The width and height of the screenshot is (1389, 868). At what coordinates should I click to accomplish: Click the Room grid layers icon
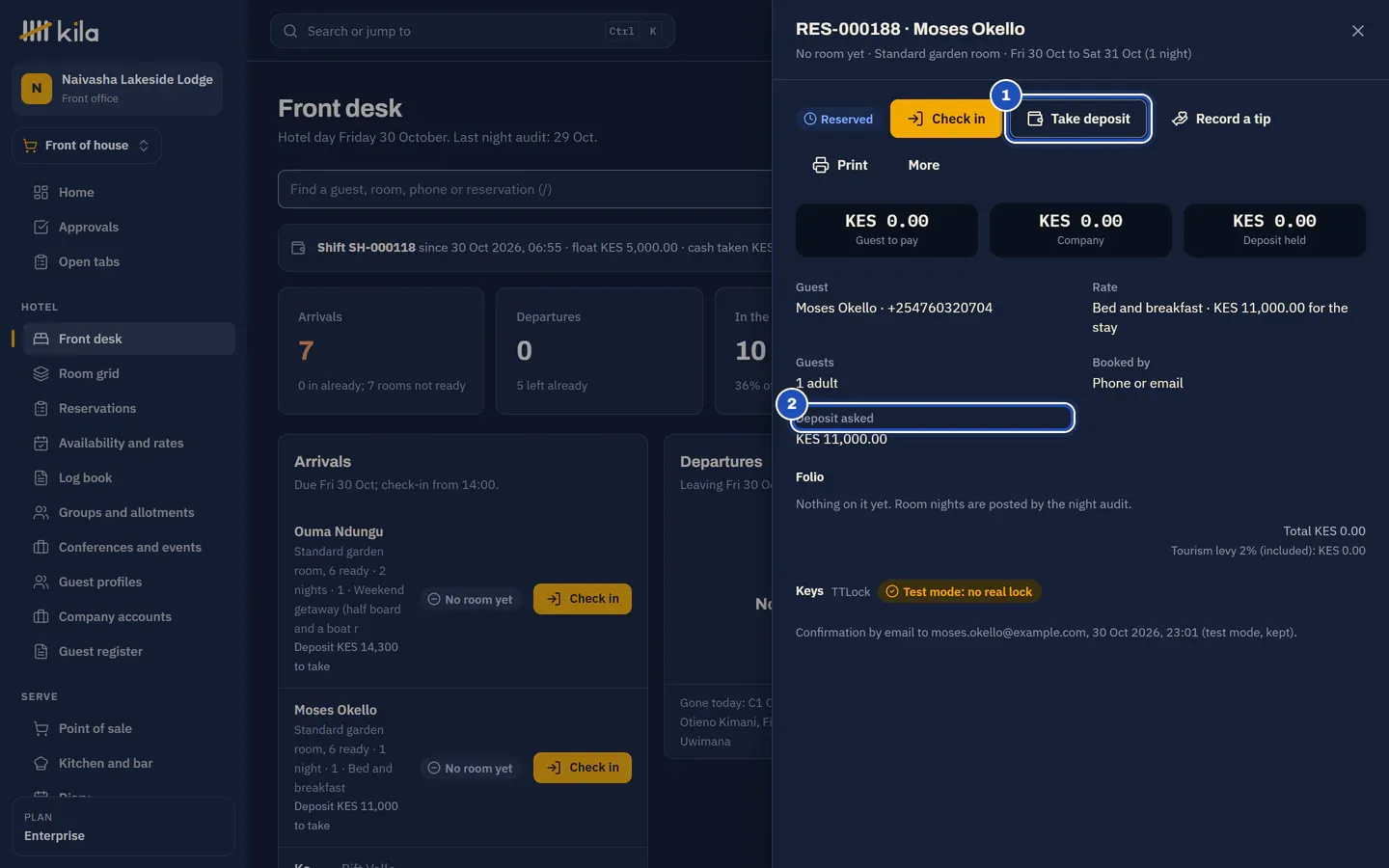pos(41,373)
